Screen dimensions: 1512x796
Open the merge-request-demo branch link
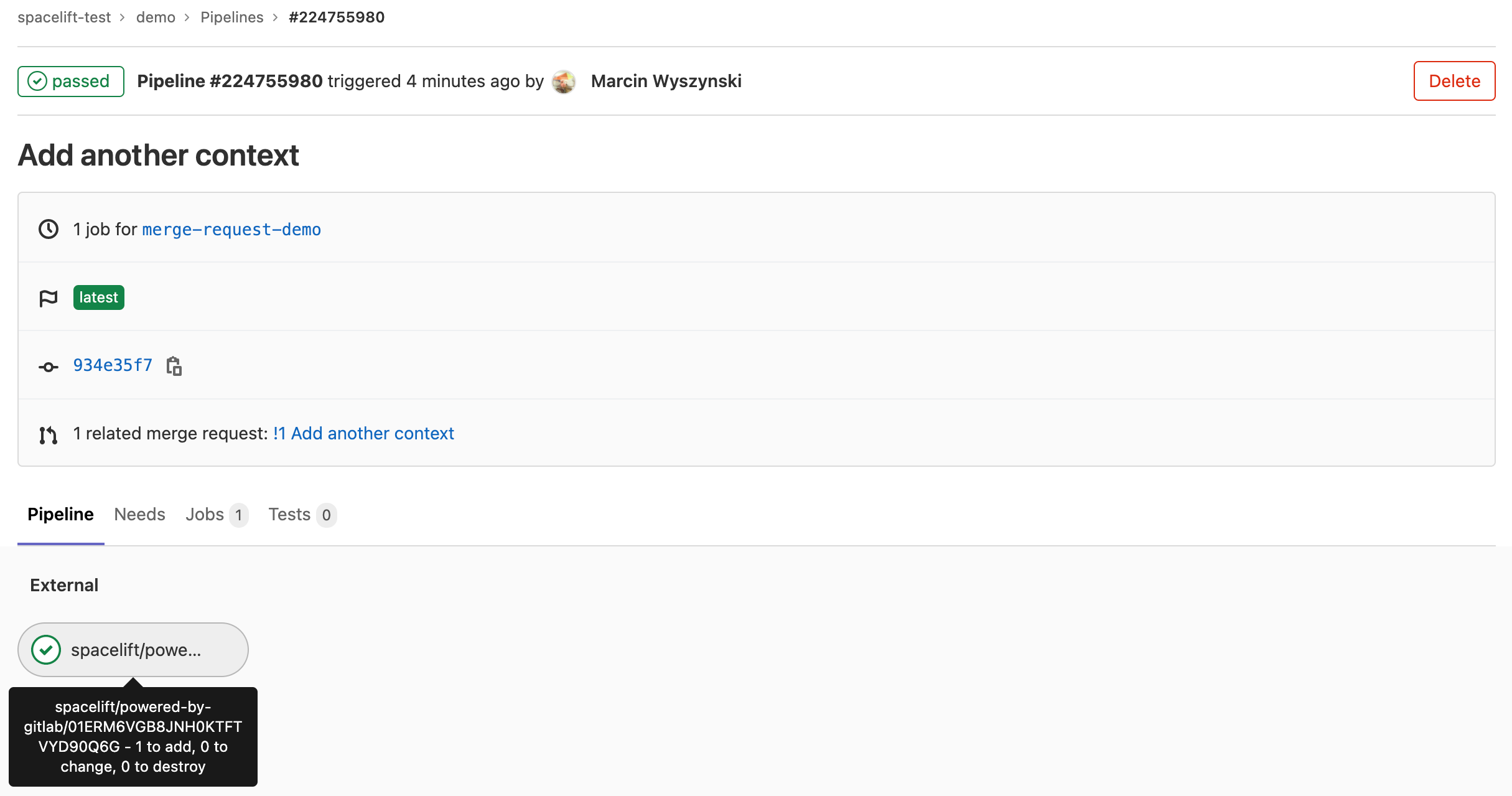[231, 230]
